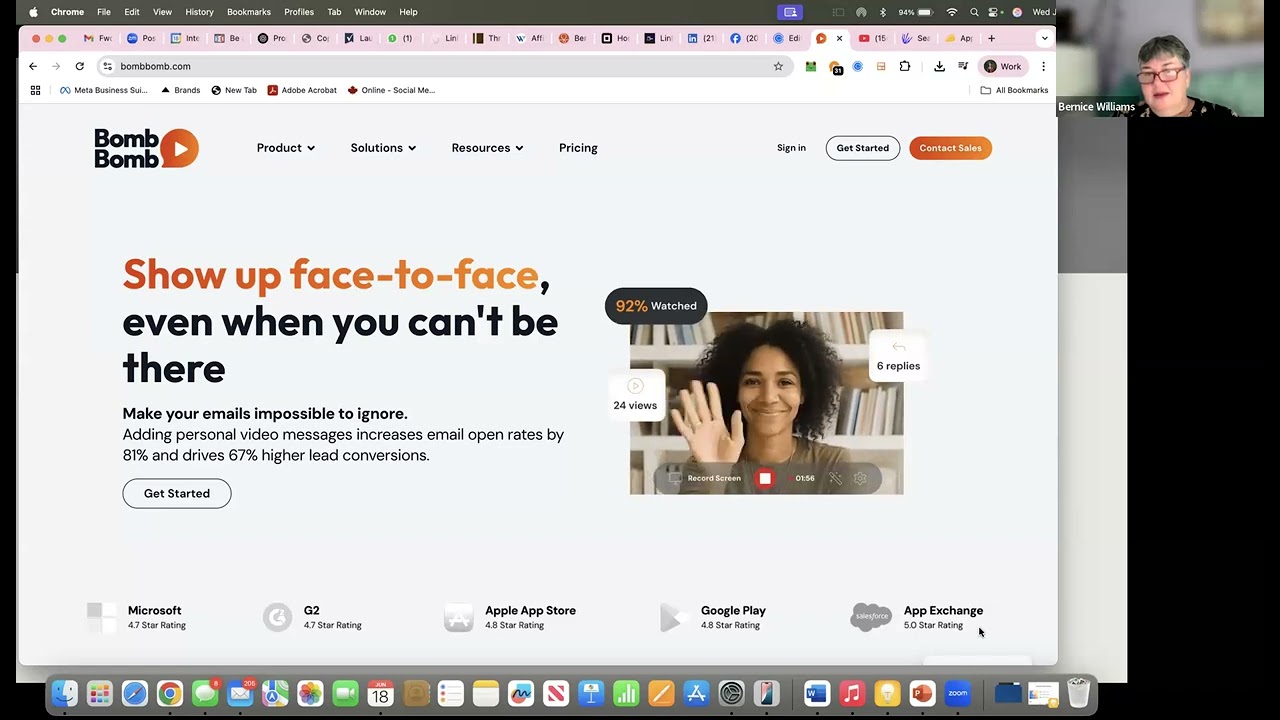Open Music from the Dock
Image resolution: width=1280 pixels, height=720 pixels.
pyautogui.click(x=852, y=693)
